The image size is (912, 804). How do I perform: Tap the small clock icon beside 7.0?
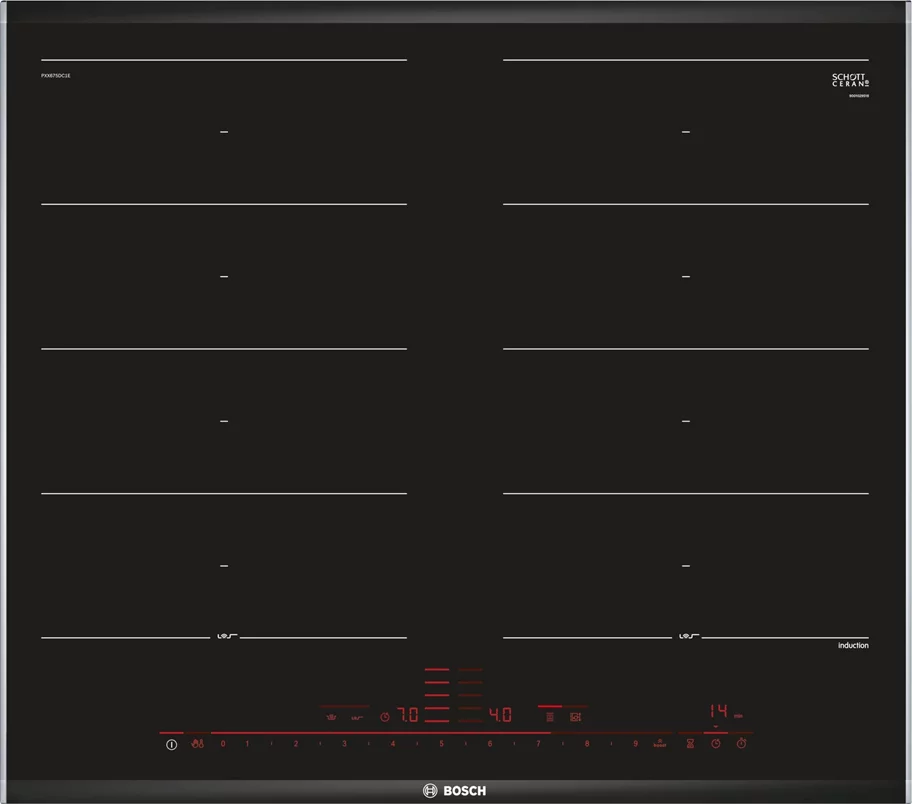pos(384,717)
